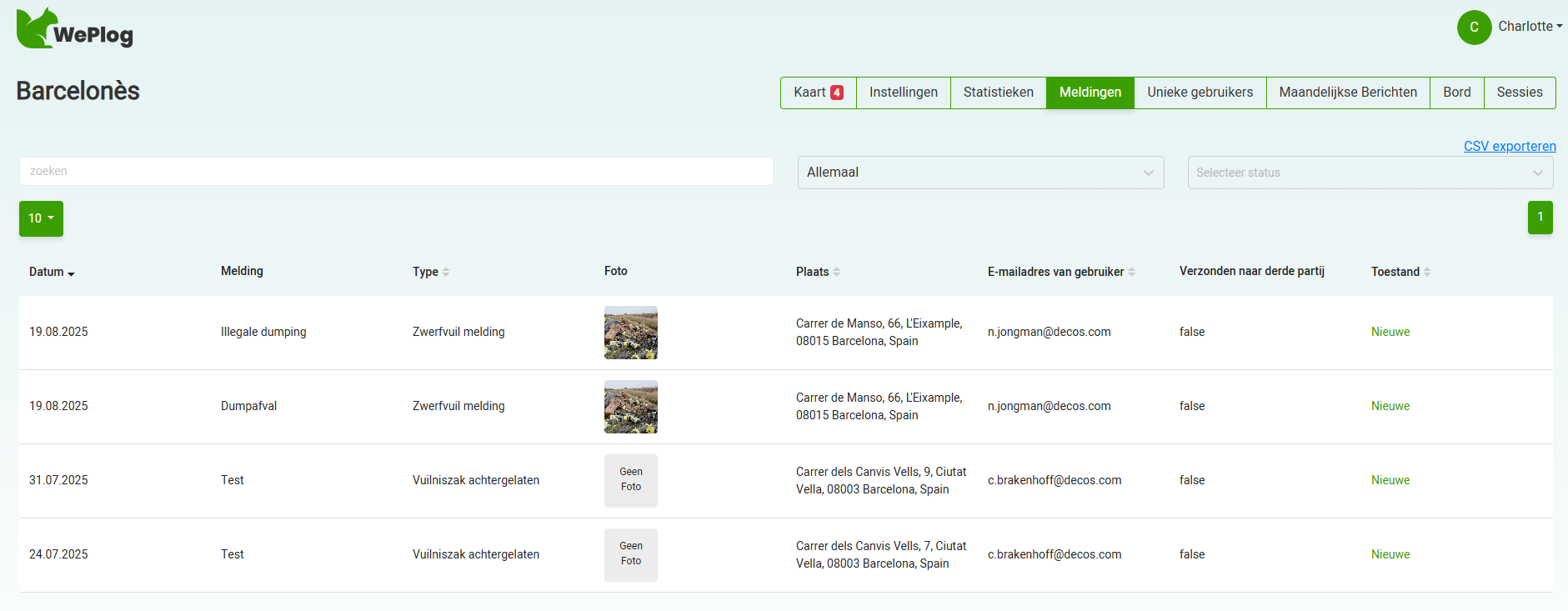Open photo thumbnail of Illegale dumping report
Image resolution: width=1568 pixels, height=611 pixels.
pos(630,333)
